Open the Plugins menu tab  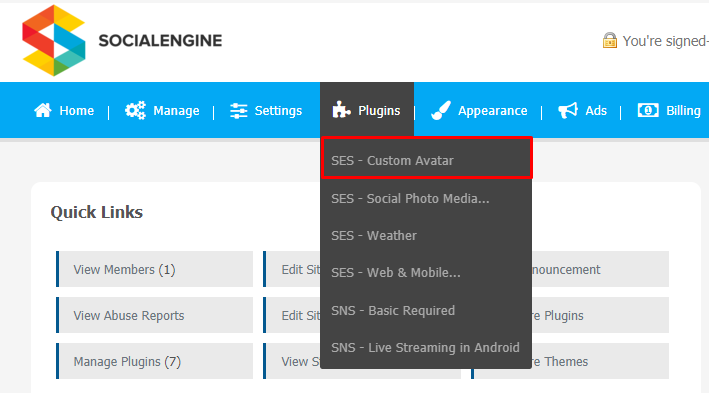pos(367,109)
